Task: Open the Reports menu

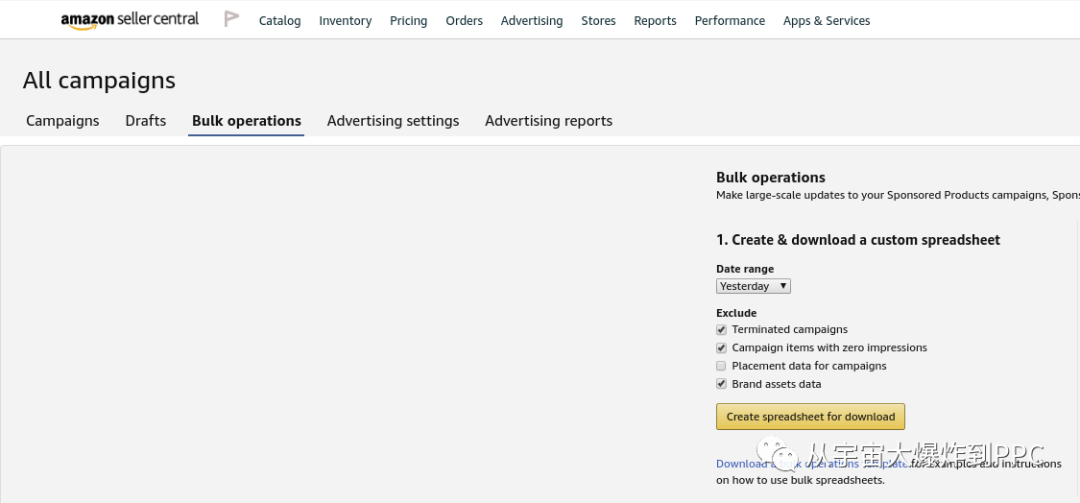Action: point(655,21)
